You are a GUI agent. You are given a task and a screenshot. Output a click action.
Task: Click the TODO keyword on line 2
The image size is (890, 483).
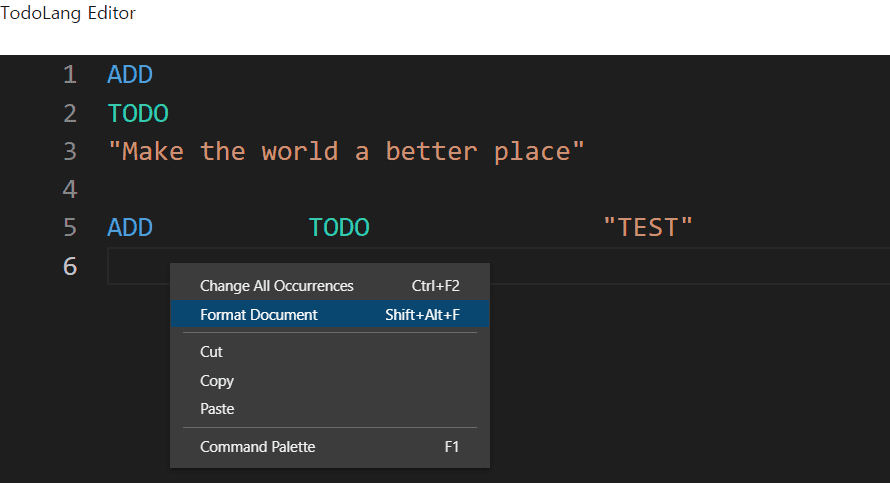[x=138, y=114]
